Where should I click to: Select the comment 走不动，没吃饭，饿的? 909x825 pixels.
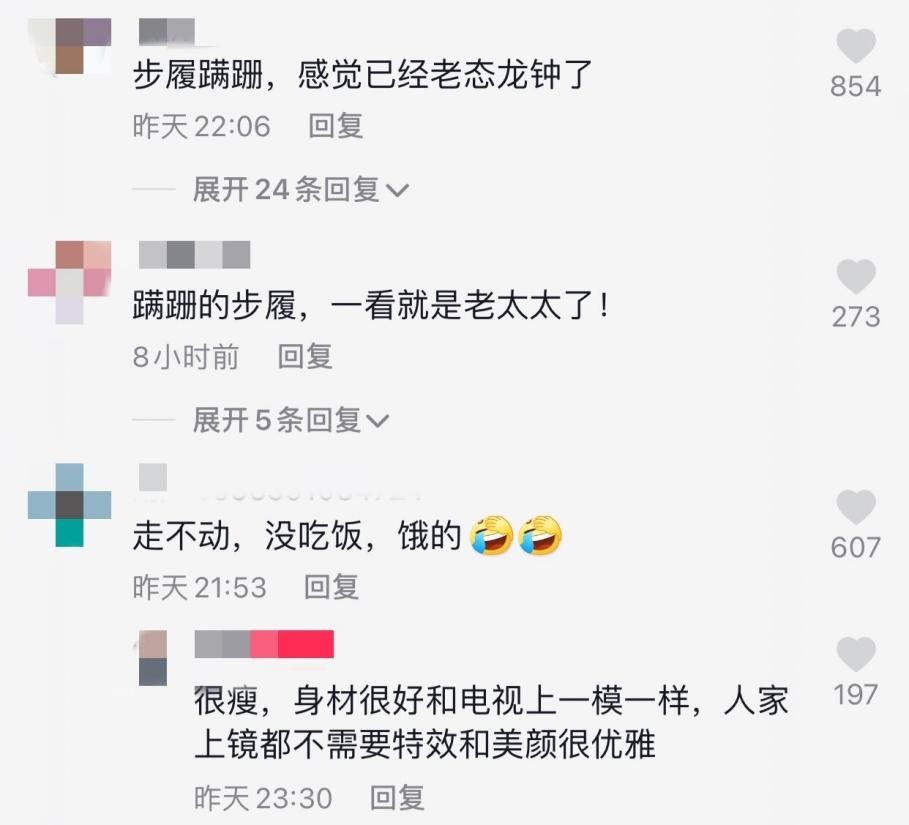[x=348, y=535]
